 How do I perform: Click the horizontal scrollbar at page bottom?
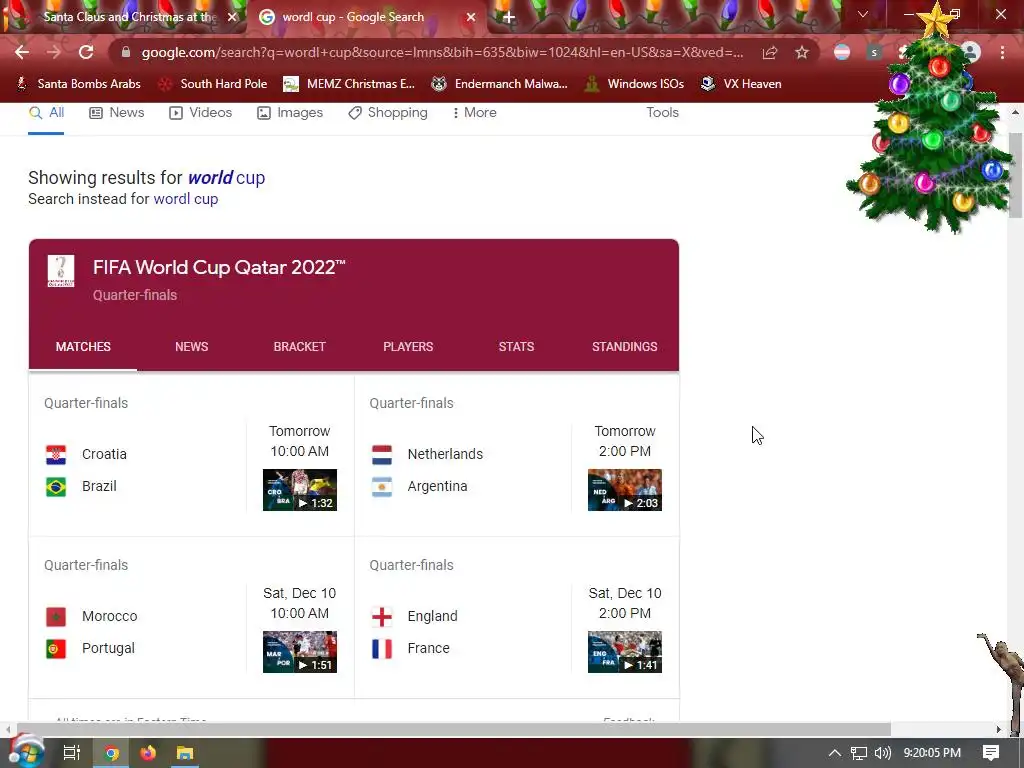453,729
